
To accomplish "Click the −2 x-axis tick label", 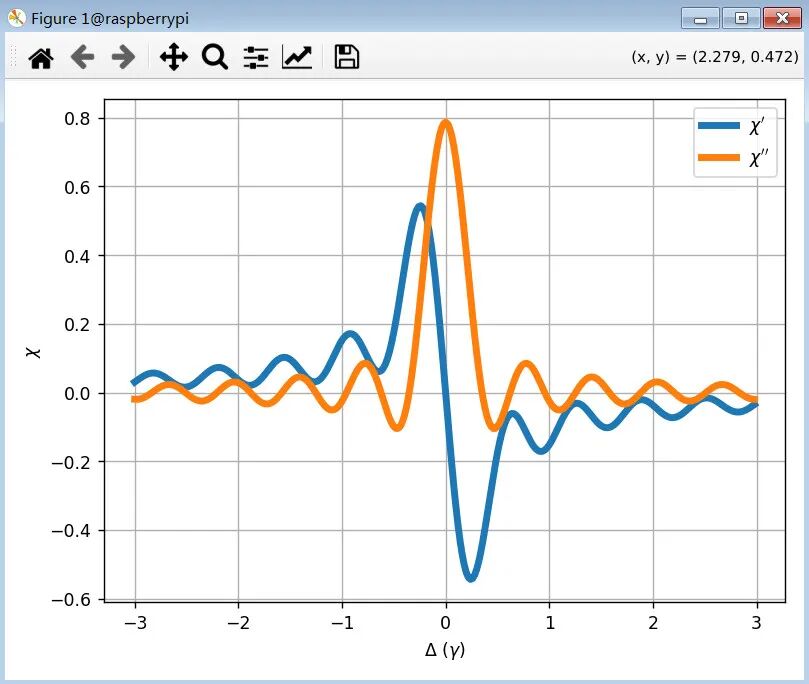I will (x=238, y=623).
